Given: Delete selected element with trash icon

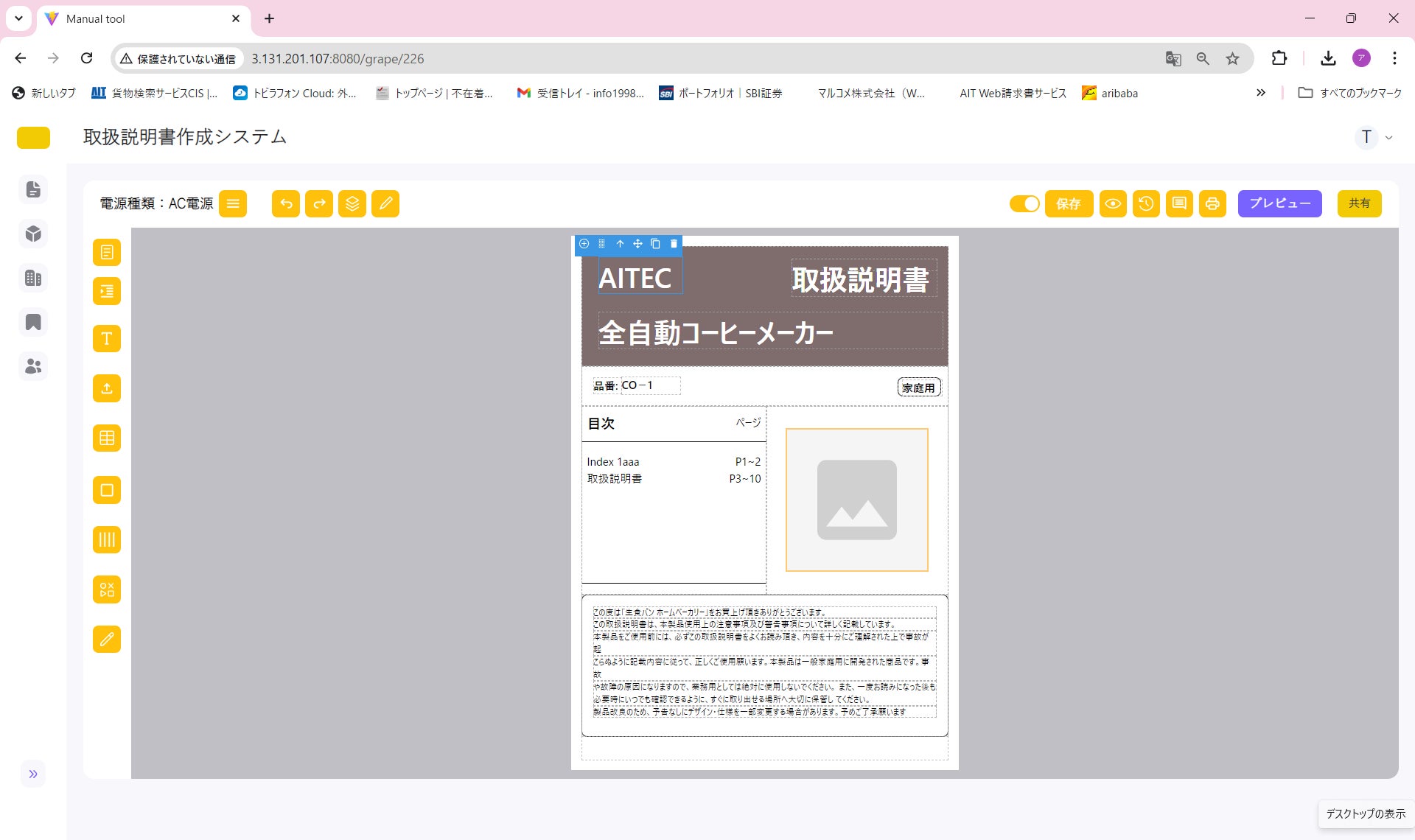Looking at the screenshot, I should coord(674,244).
